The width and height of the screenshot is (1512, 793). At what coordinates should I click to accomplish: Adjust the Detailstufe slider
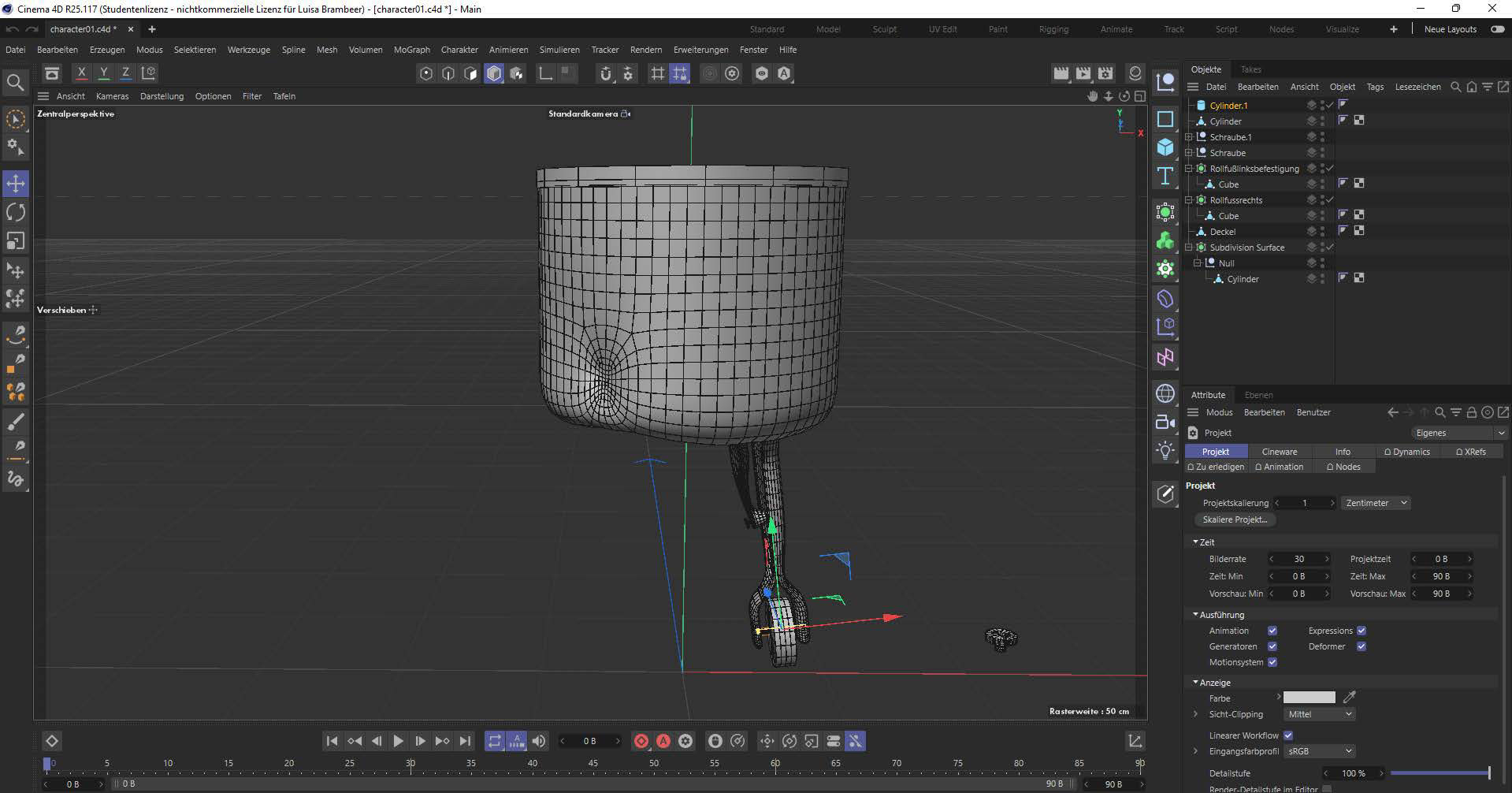pos(1440,773)
